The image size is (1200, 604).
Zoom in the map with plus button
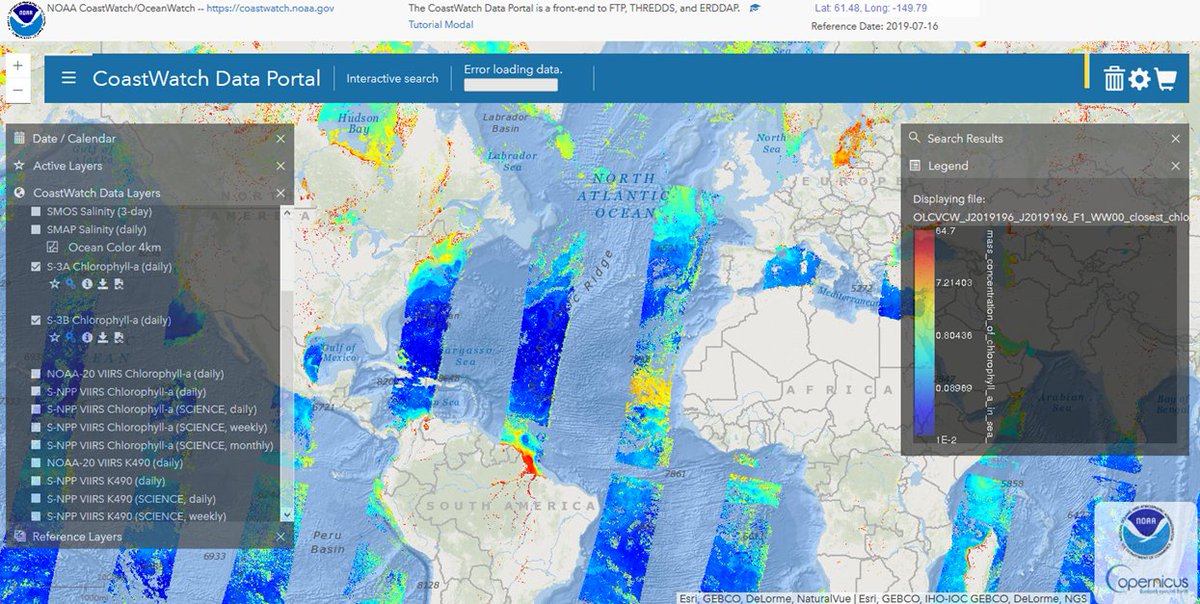pyautogui.click(x=18, y=65)
